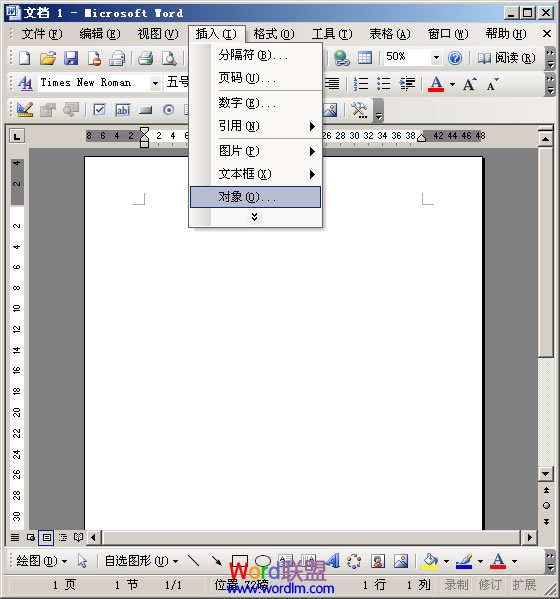Screen dimensions: 560x599
Task: Click the Shrink Font icon
Action: [492, 84]
